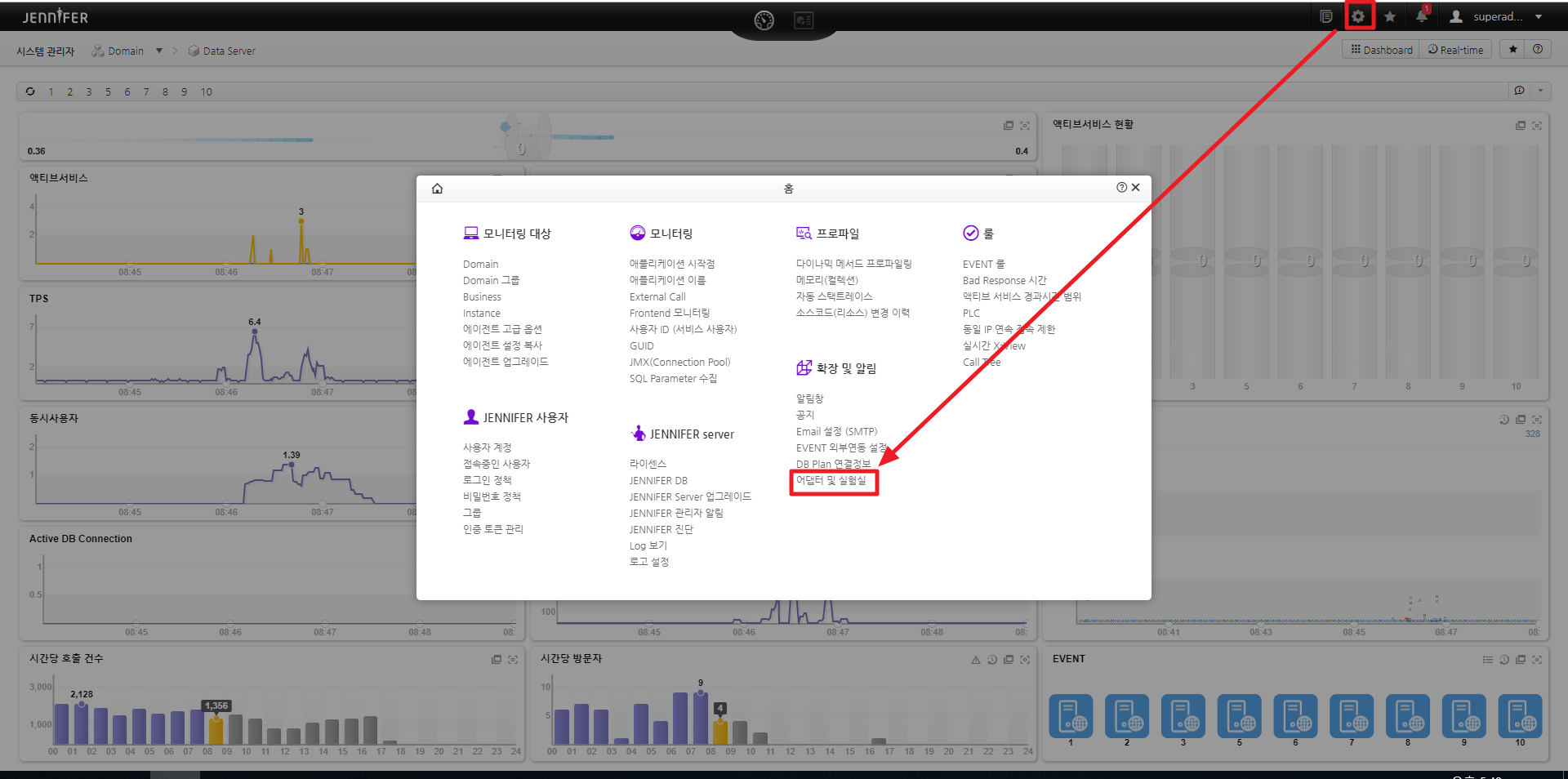Open the 라이센스 link under JENNIFER server
Image resolution: width=1568 pixels, height=779 pixels.
(x=648, y=464)
